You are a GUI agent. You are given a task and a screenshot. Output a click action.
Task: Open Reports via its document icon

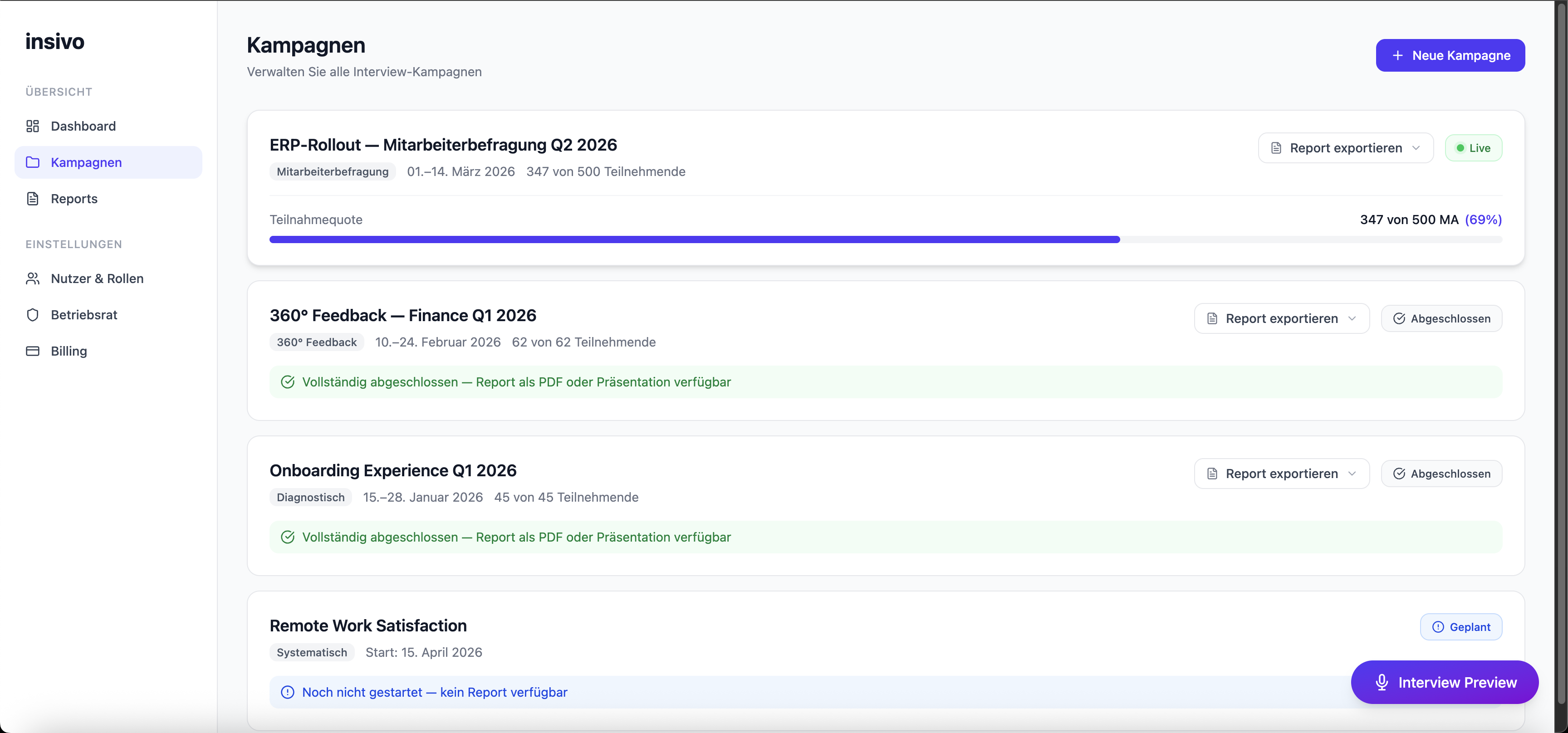pyautogui.click(x=34, y=198)
